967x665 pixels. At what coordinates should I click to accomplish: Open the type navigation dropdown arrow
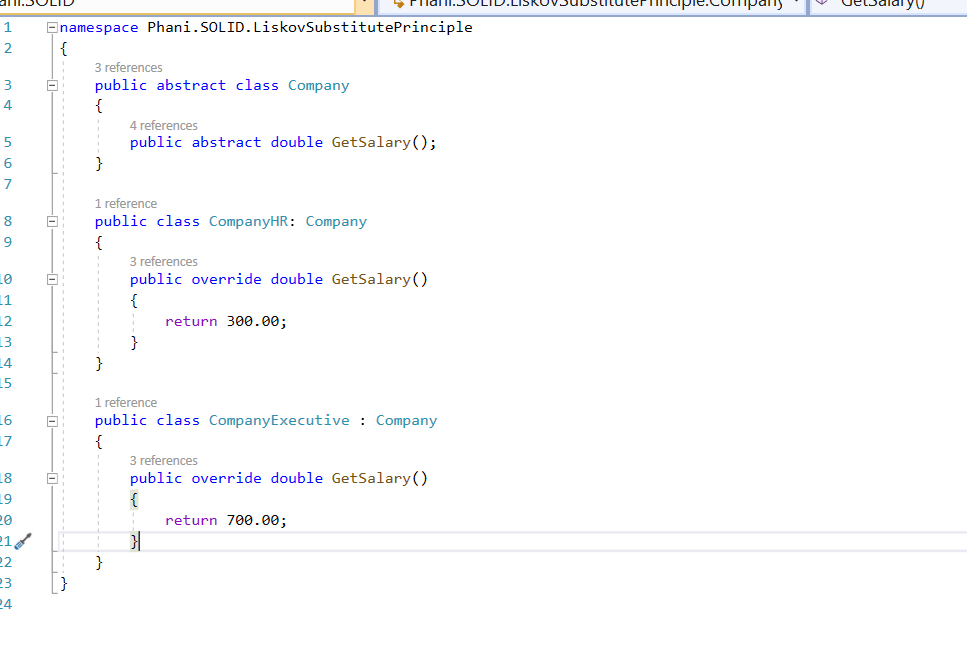tap(795, 4)
